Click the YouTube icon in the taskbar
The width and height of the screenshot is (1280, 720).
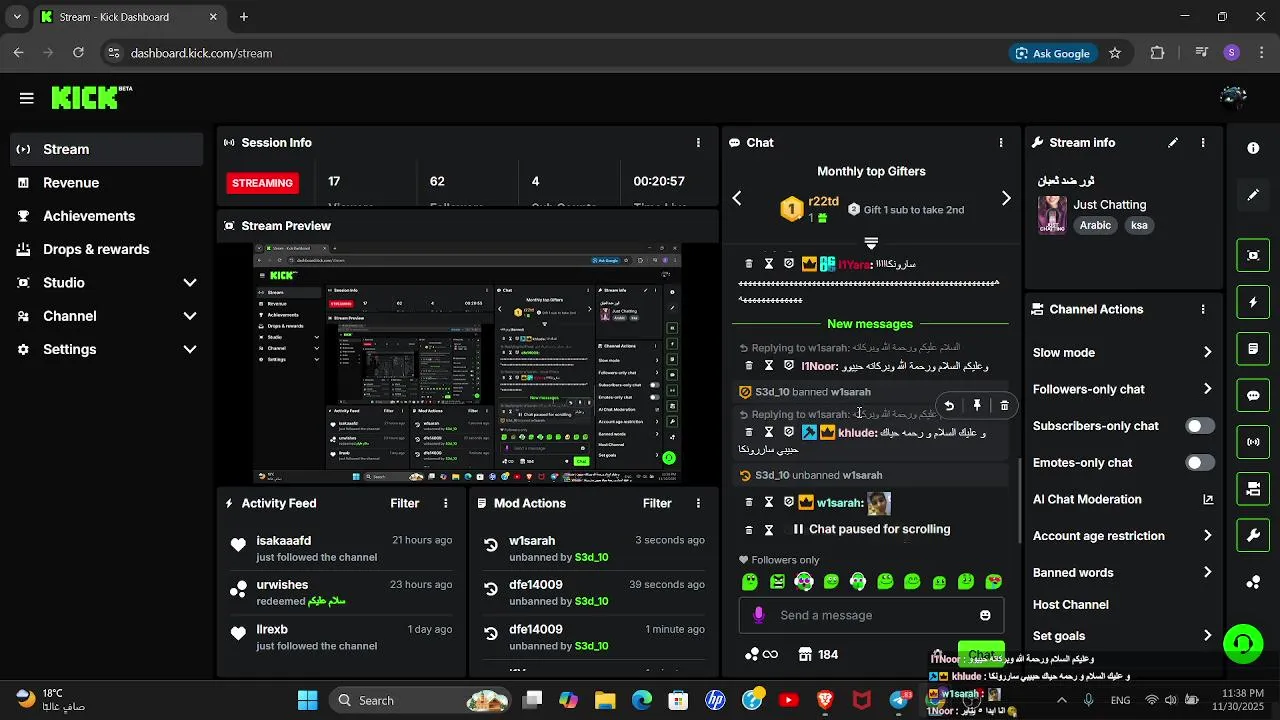(789, 700)
